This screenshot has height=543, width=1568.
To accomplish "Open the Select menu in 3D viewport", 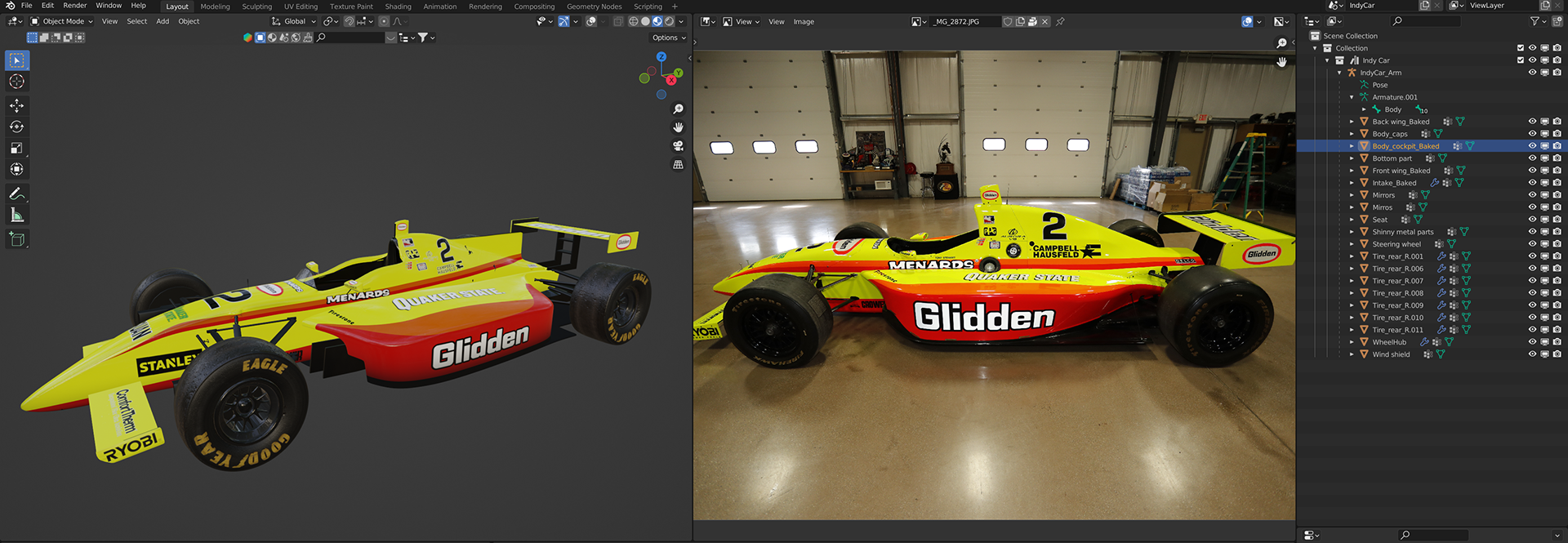I will [137, 22].
